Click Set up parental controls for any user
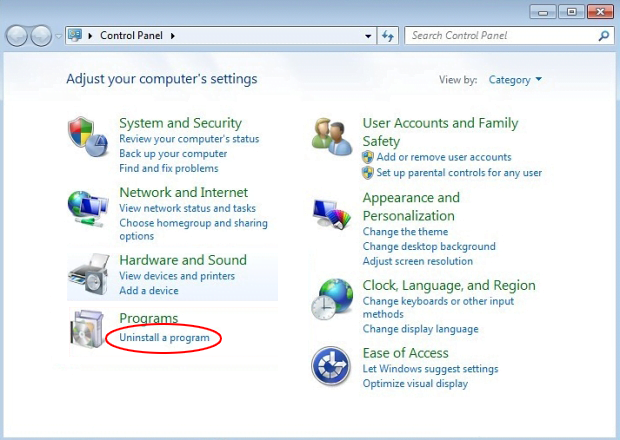Viewport: 620px width, 440px height. [459, 172]
